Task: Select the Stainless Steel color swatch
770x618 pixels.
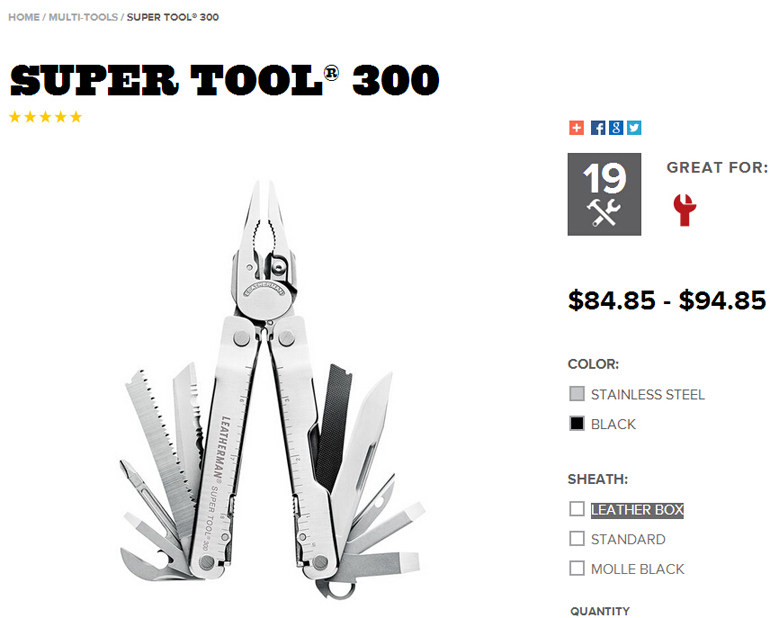Action: [577, 393]
